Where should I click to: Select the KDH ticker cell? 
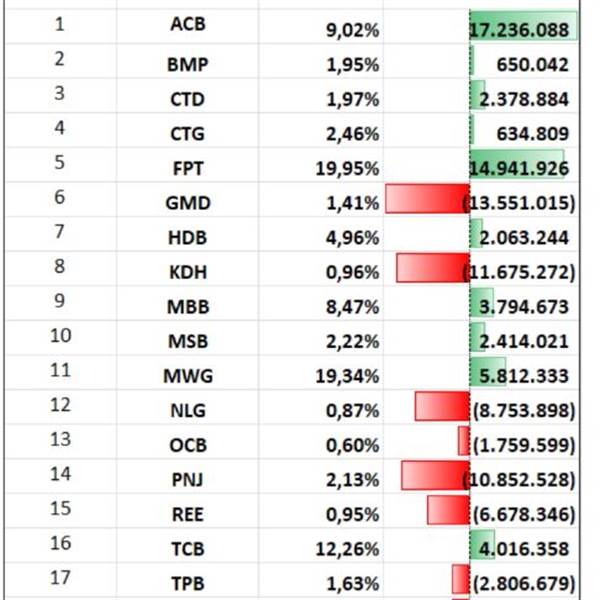pyautogui.click(x=187, y=272)
